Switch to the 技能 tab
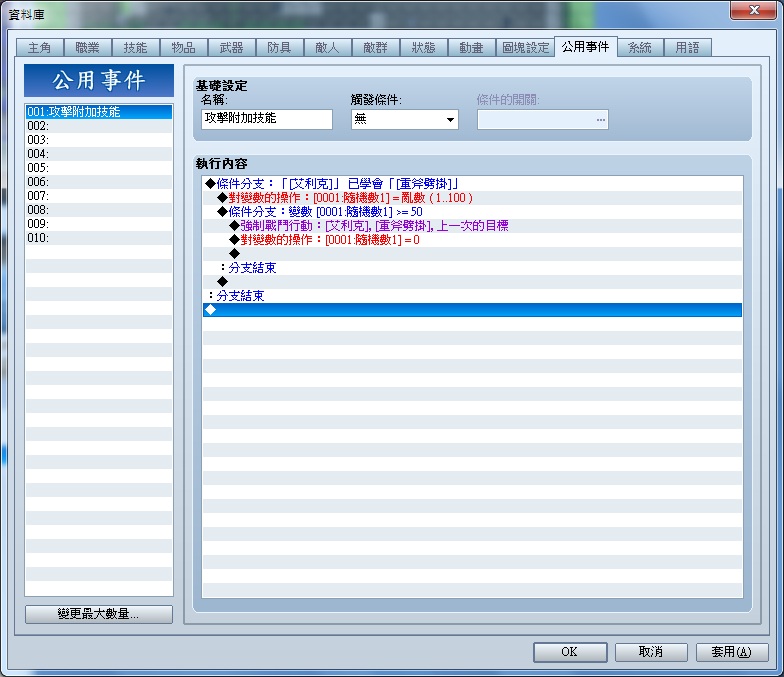784x677 pixels. [x=136, y=48]
